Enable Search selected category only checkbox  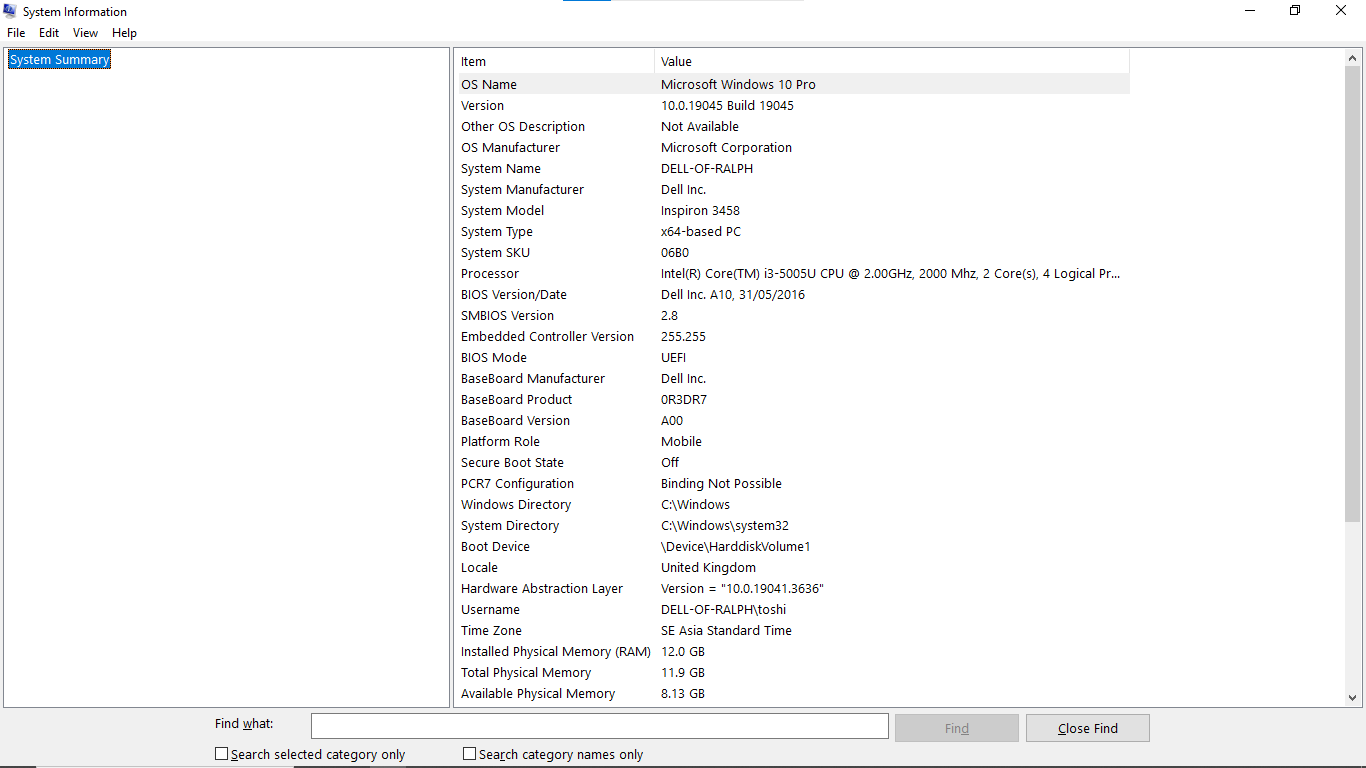point(222,754)
